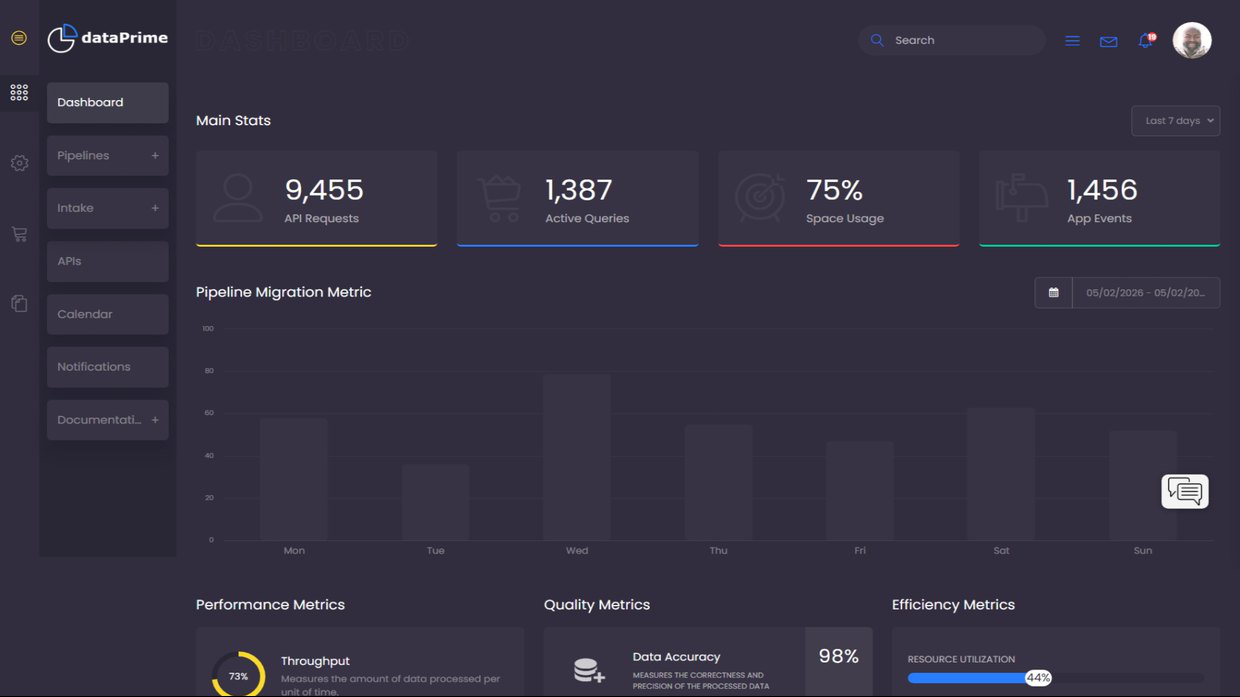The image size is (1240, 697).
Task: Click the Resource Utilization 44% progress bar
Action: (x=1056, y=678)
